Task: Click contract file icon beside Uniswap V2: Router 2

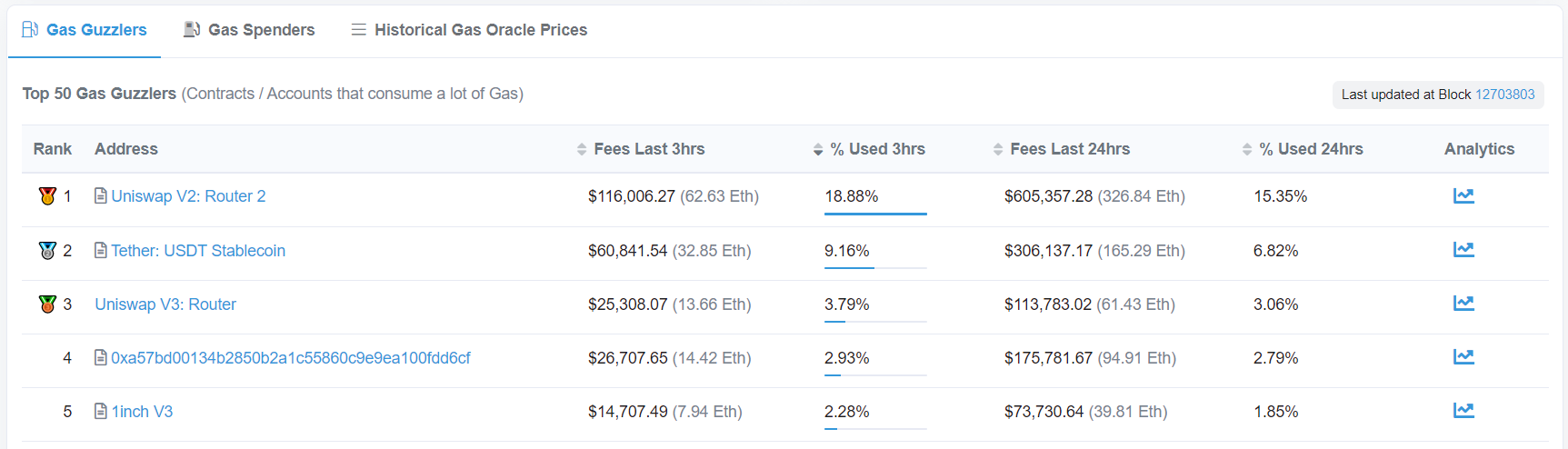Action: [x=101, y=195]
